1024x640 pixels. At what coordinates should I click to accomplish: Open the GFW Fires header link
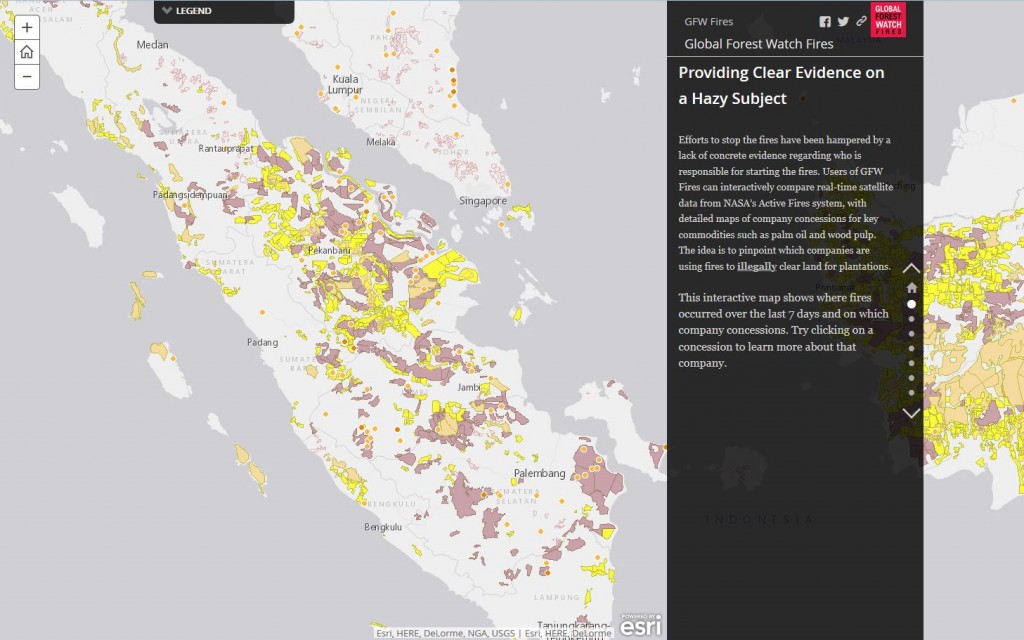click(x=708, y=21)
